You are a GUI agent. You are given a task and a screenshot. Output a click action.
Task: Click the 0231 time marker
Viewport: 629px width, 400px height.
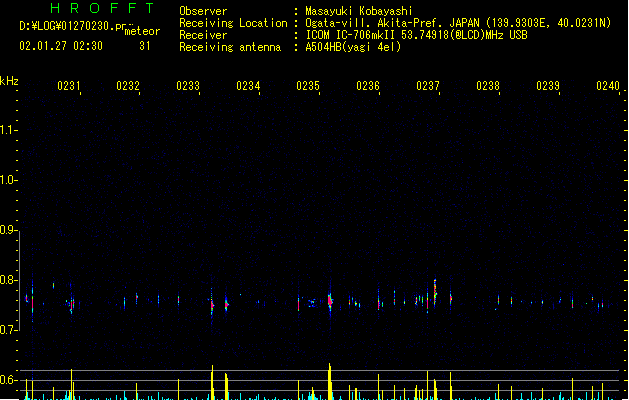pos(69,86)
